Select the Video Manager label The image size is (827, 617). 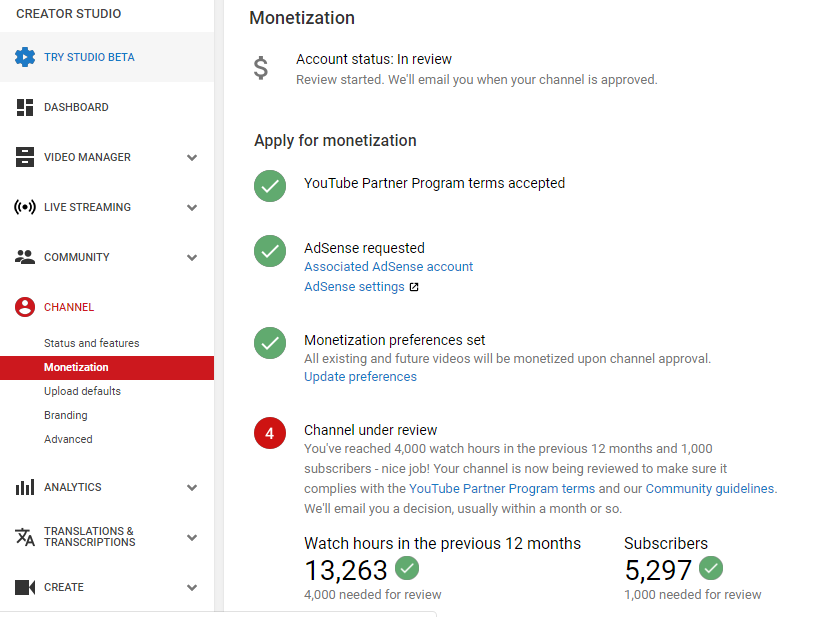point(88,157)
